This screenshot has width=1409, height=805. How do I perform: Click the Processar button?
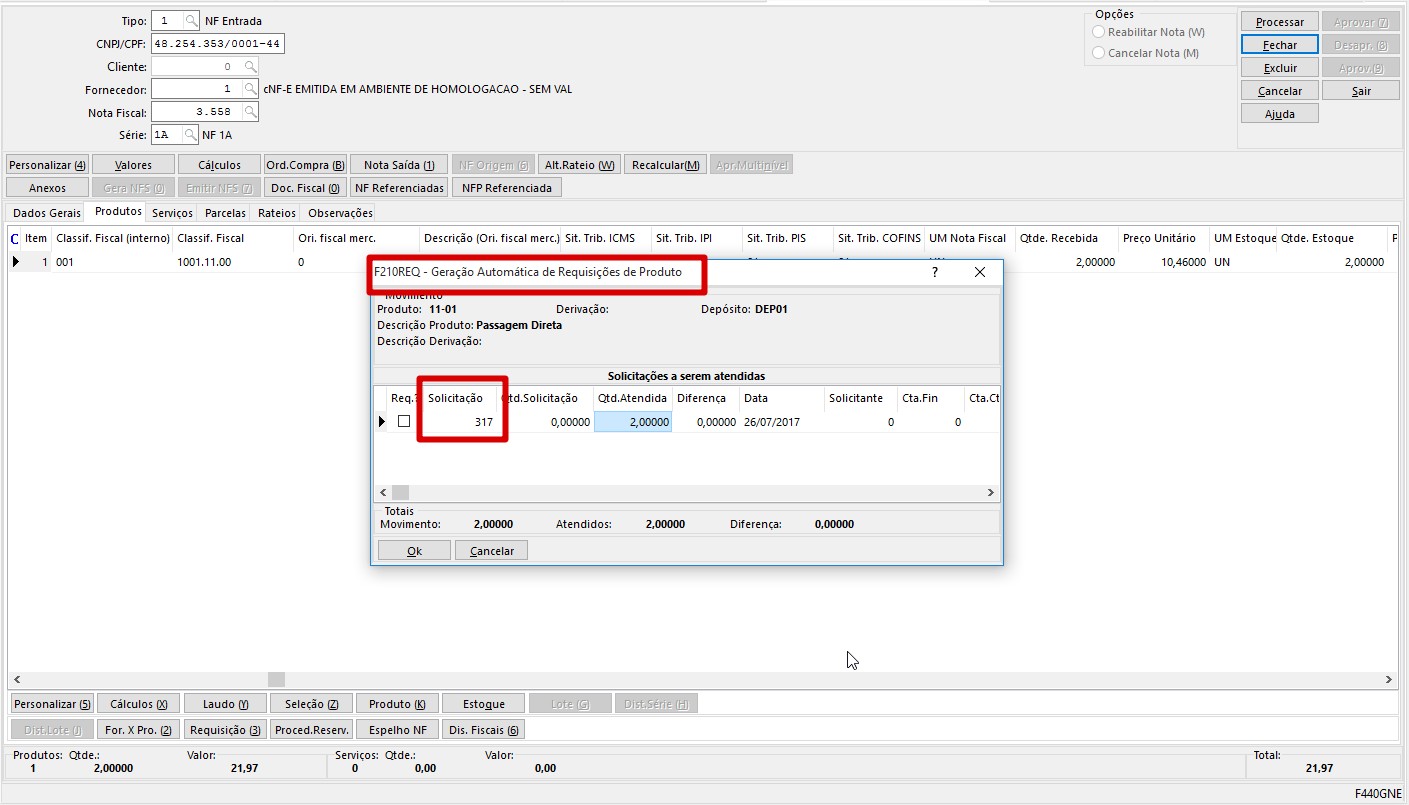1279,22
